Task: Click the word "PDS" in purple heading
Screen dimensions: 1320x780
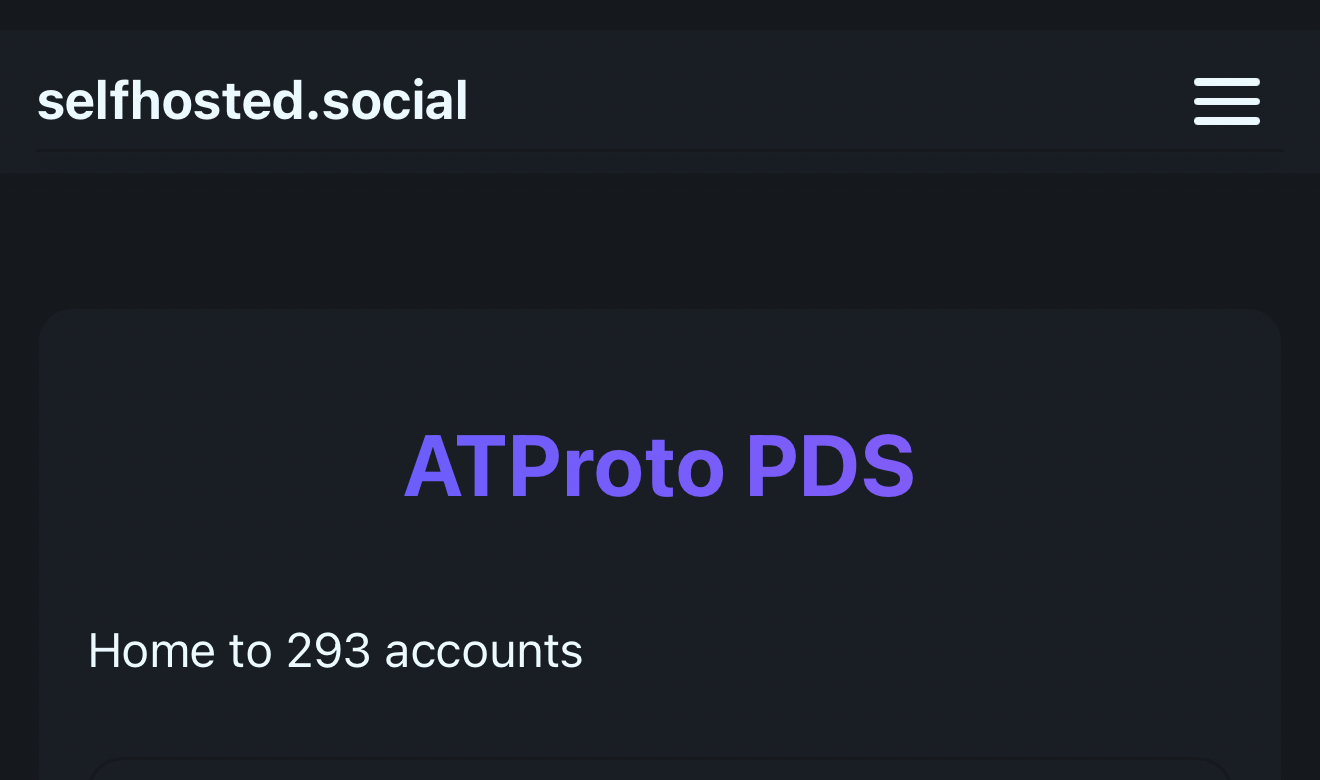Action: 830,467
